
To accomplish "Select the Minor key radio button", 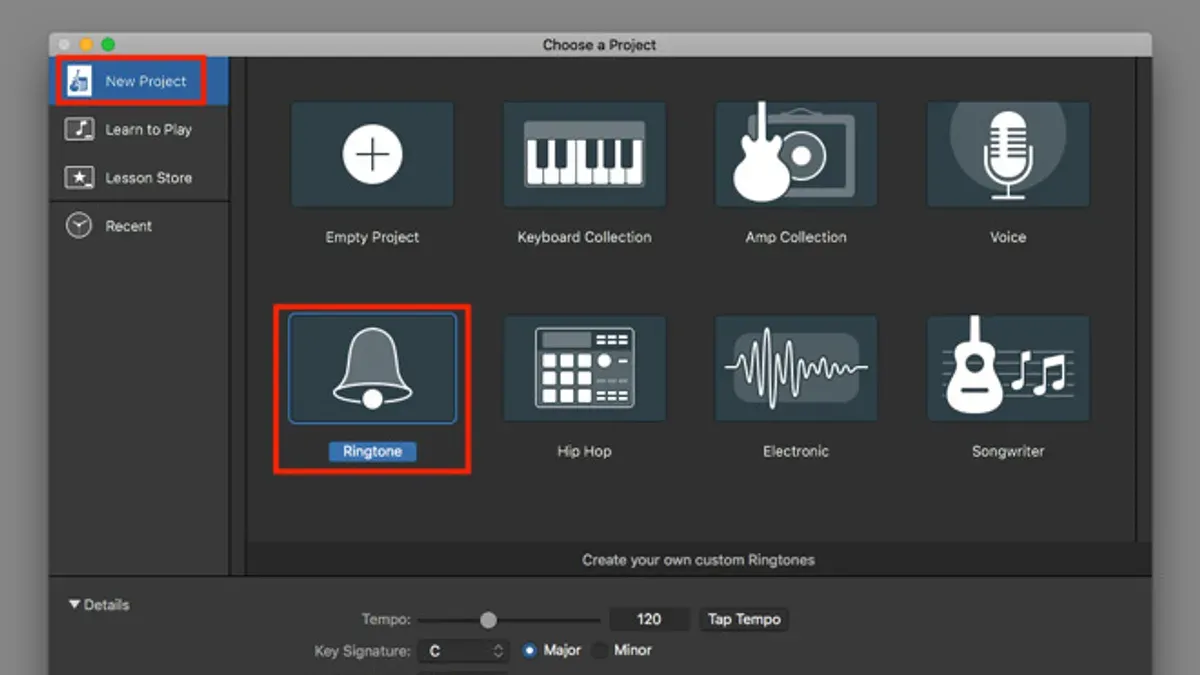I will pos(600,650).
